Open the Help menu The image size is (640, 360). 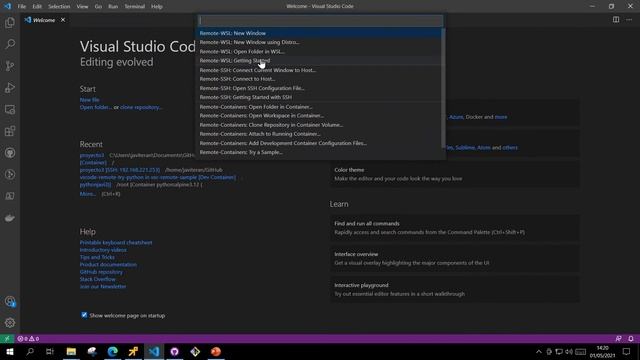[x=157, y=6]
